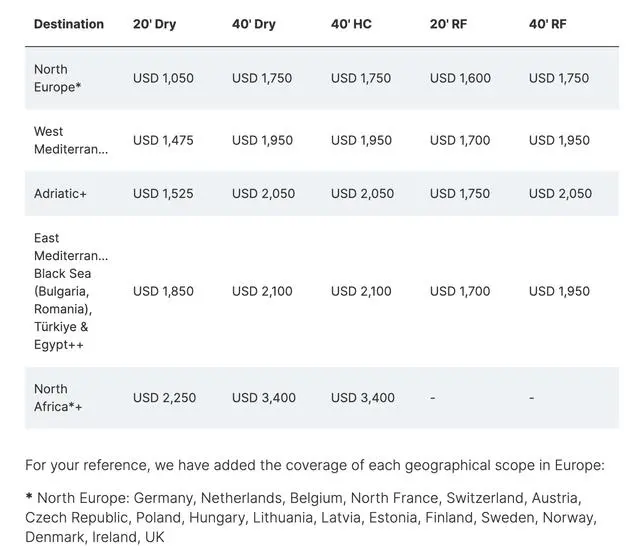This screenshot has width=640, height=546.
Task: Click the 20' Dry column header
Action: click(154, 24)
